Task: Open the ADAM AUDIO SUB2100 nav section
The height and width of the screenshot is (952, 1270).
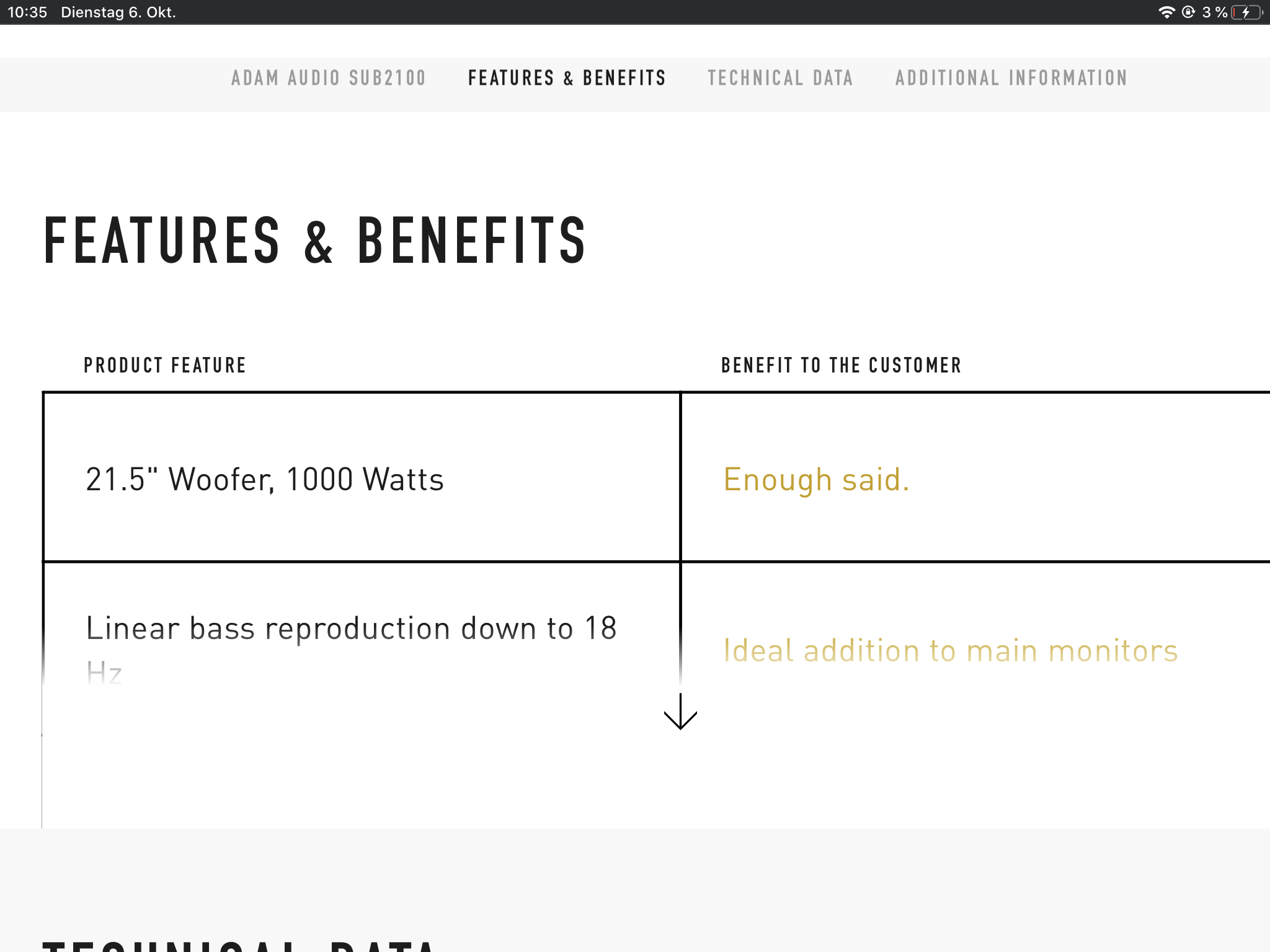Action: coord(329,78)
